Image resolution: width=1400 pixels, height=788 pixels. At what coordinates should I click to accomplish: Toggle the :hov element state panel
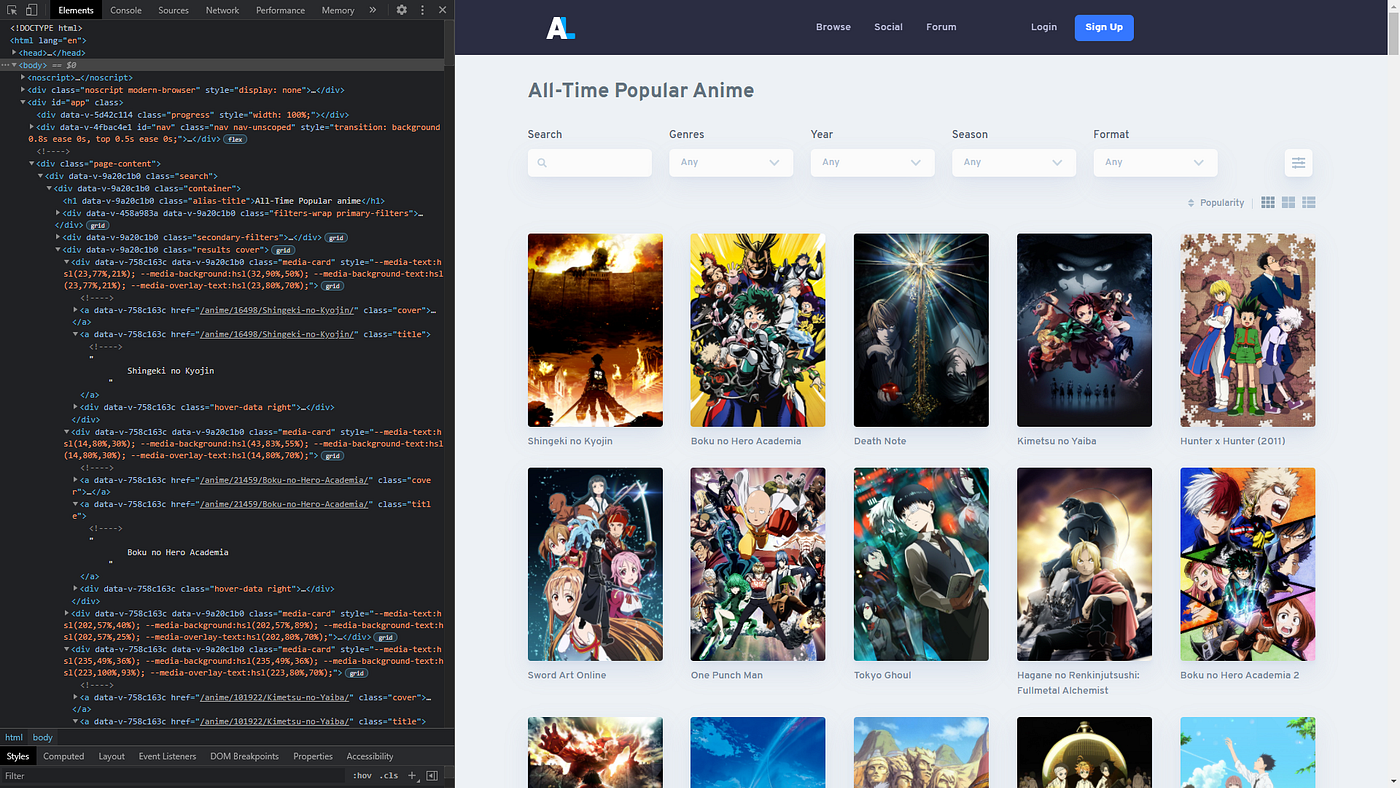point(362,776)
